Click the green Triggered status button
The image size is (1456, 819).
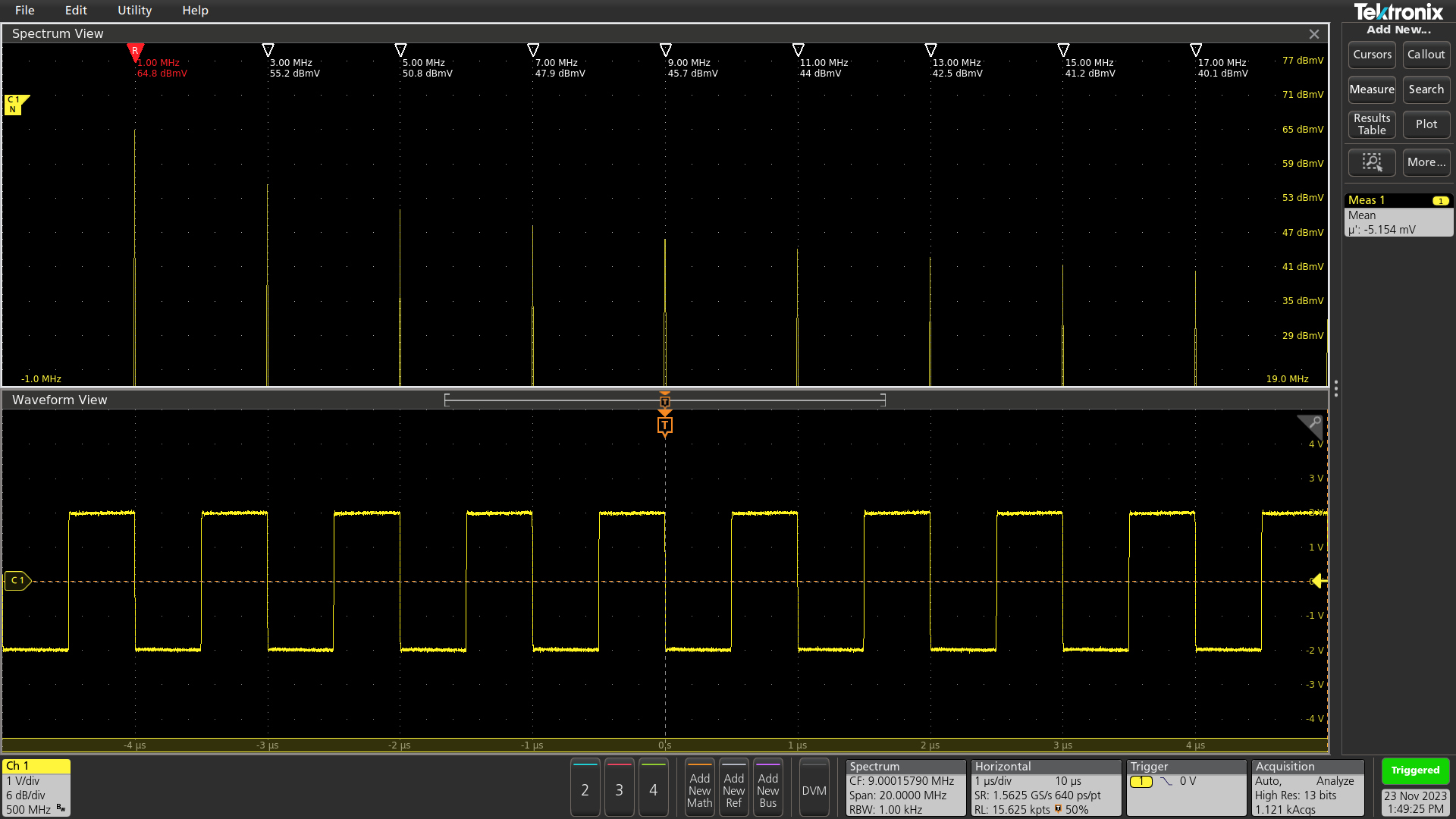(x=1415, y=770)
